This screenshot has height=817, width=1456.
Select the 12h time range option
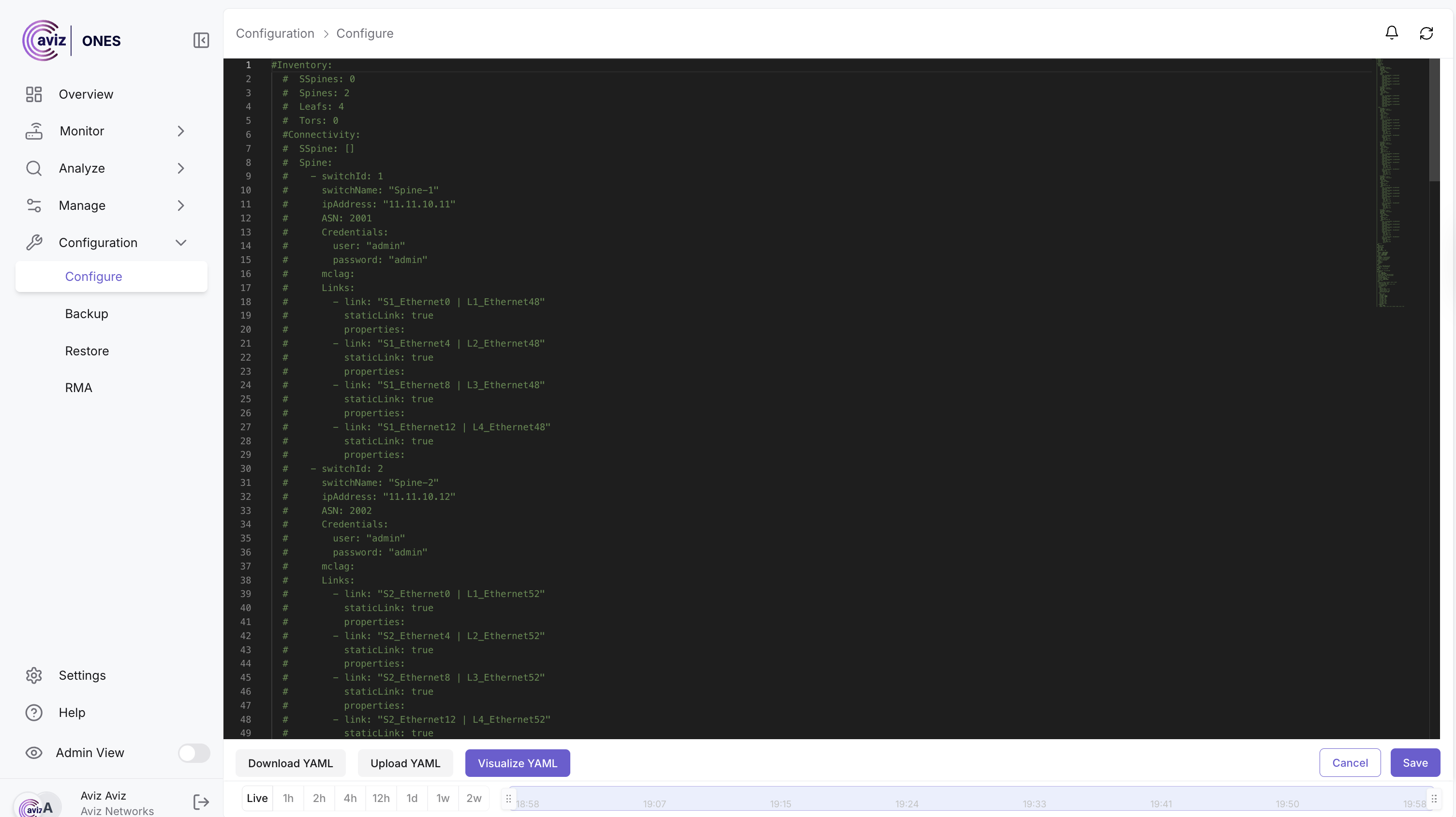tap(381, 798)
